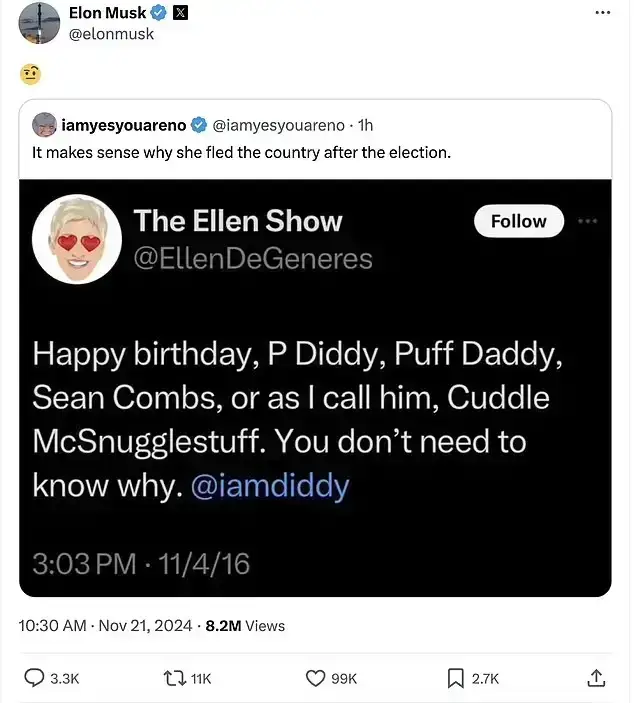Follow The Ellen Show
This screenshot has width=634, height=703.
click(519, 221)
